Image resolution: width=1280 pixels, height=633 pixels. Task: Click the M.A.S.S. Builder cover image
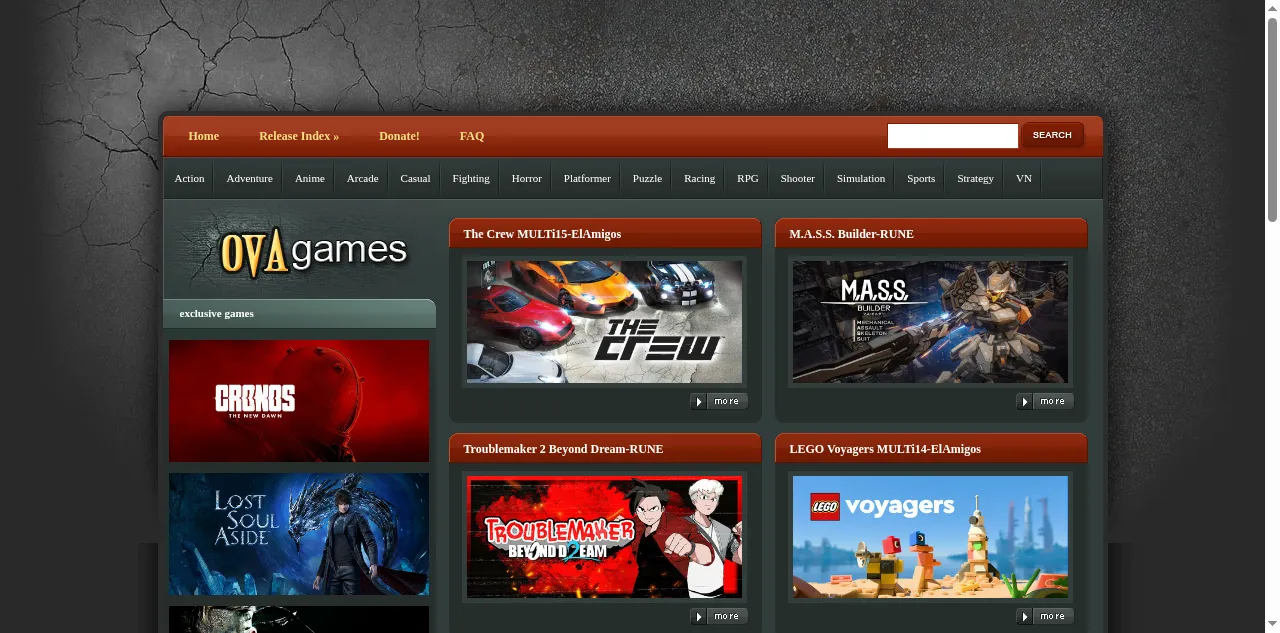(930, 322)
